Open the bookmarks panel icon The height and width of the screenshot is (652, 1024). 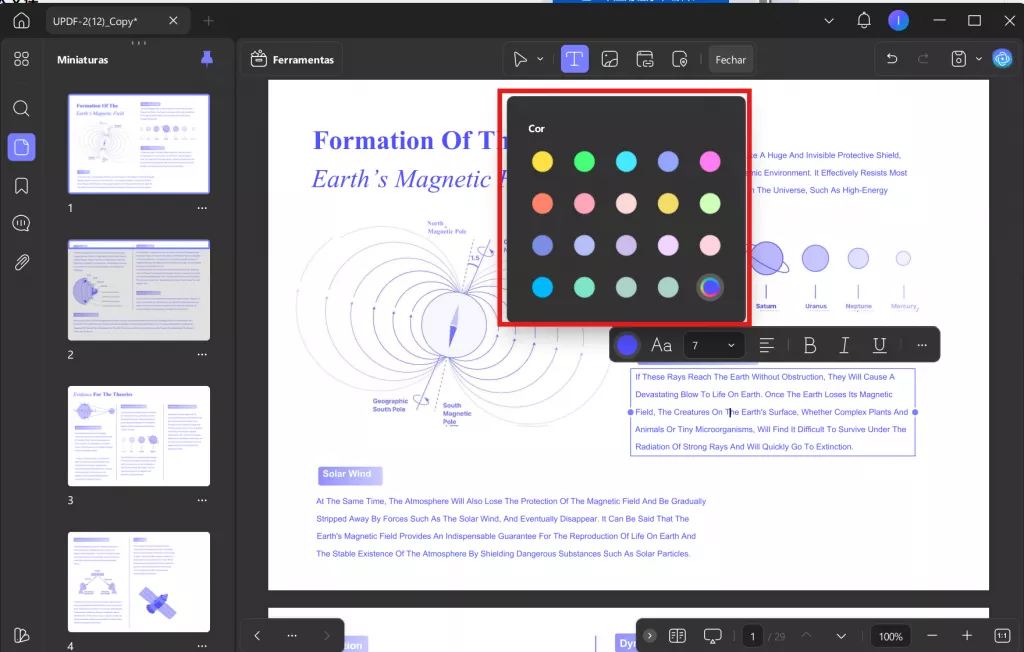[x=22, y=186]
